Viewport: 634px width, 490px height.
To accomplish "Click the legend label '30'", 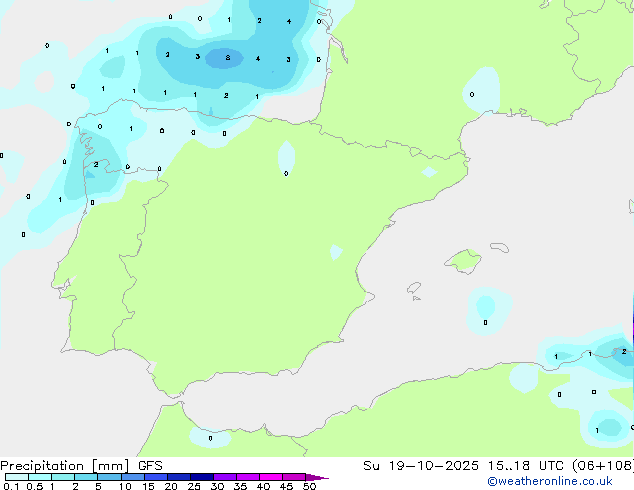I will (x=217, y=486).
